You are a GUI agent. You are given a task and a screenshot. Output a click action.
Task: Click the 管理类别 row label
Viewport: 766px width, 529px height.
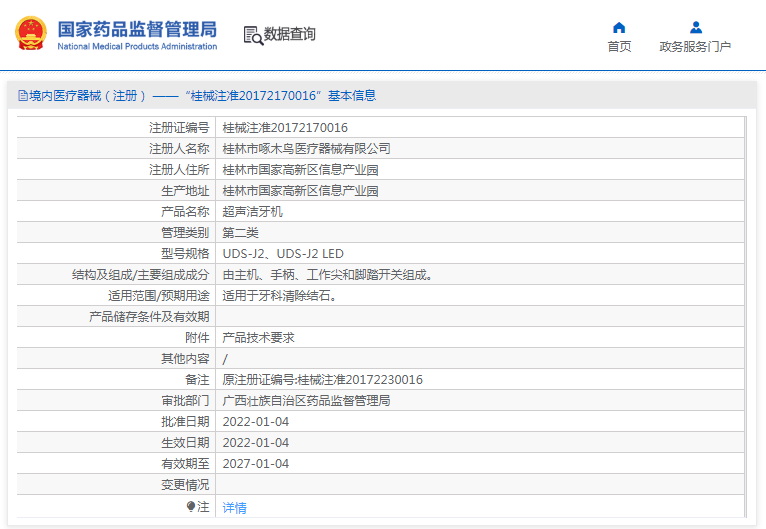(x=185, y=233)
